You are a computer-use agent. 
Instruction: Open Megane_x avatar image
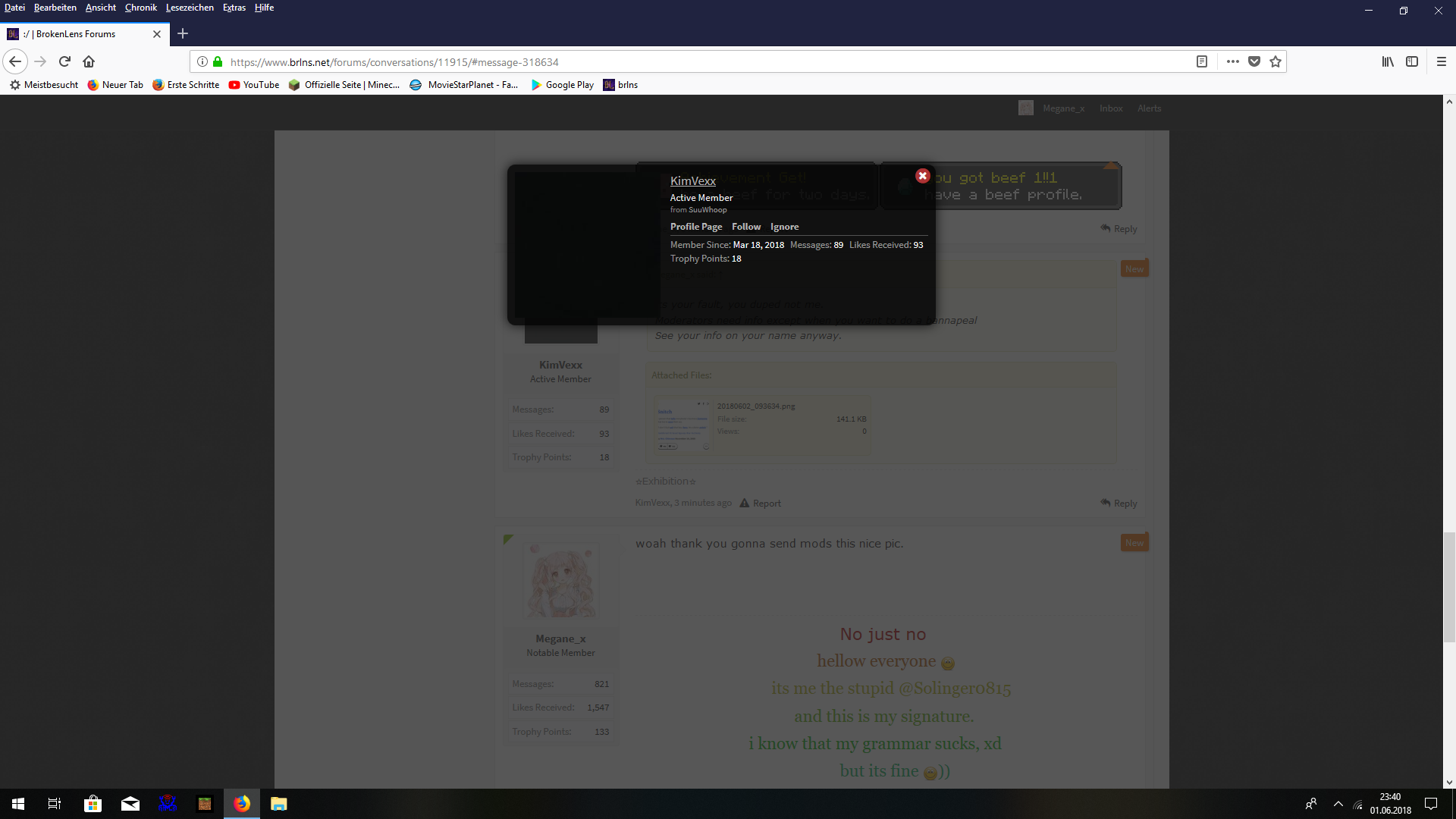click(x=561, y=581)
